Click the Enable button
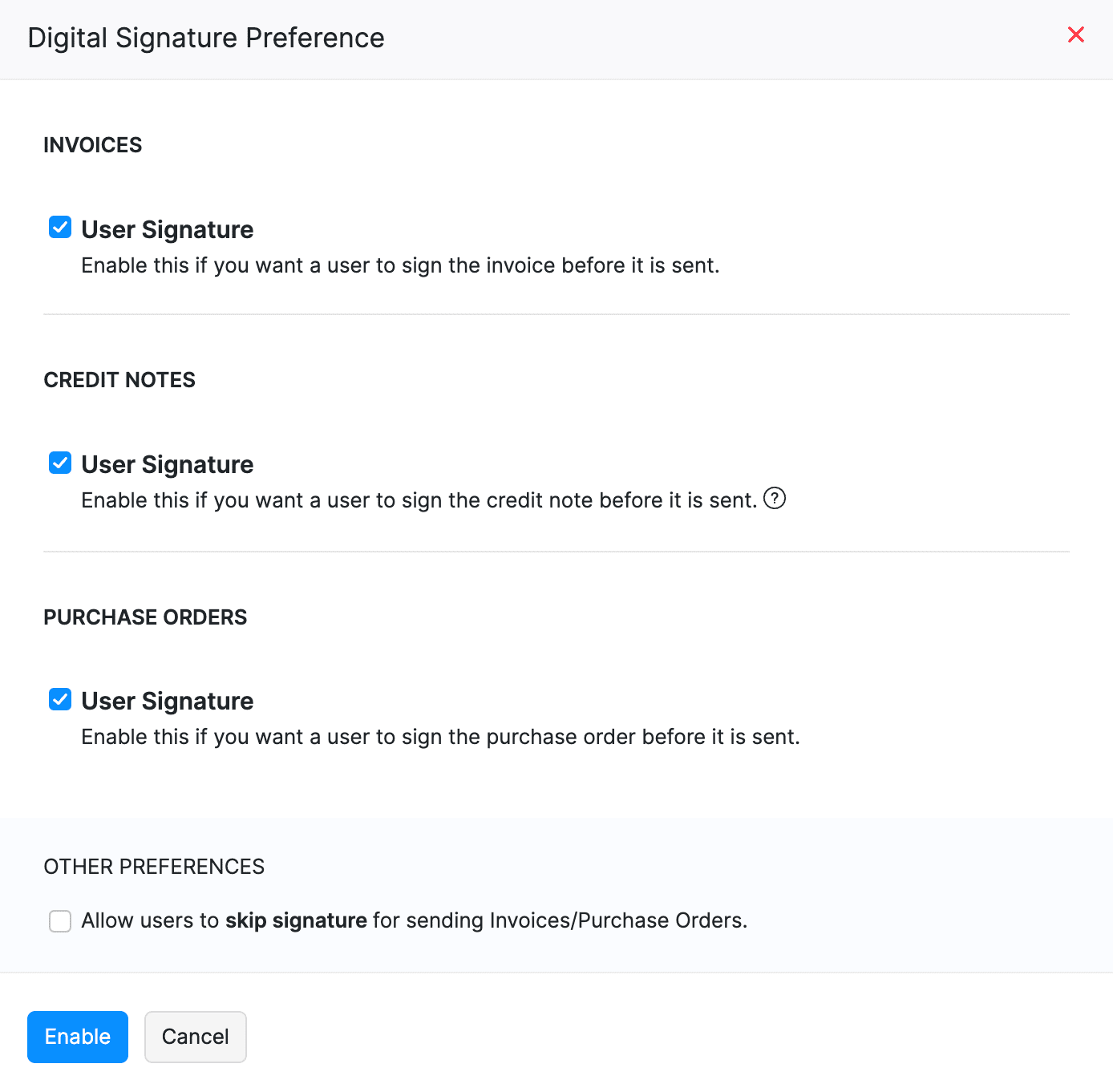Viewport: 1113px width, 1092px height. [x=77, y=1037]
